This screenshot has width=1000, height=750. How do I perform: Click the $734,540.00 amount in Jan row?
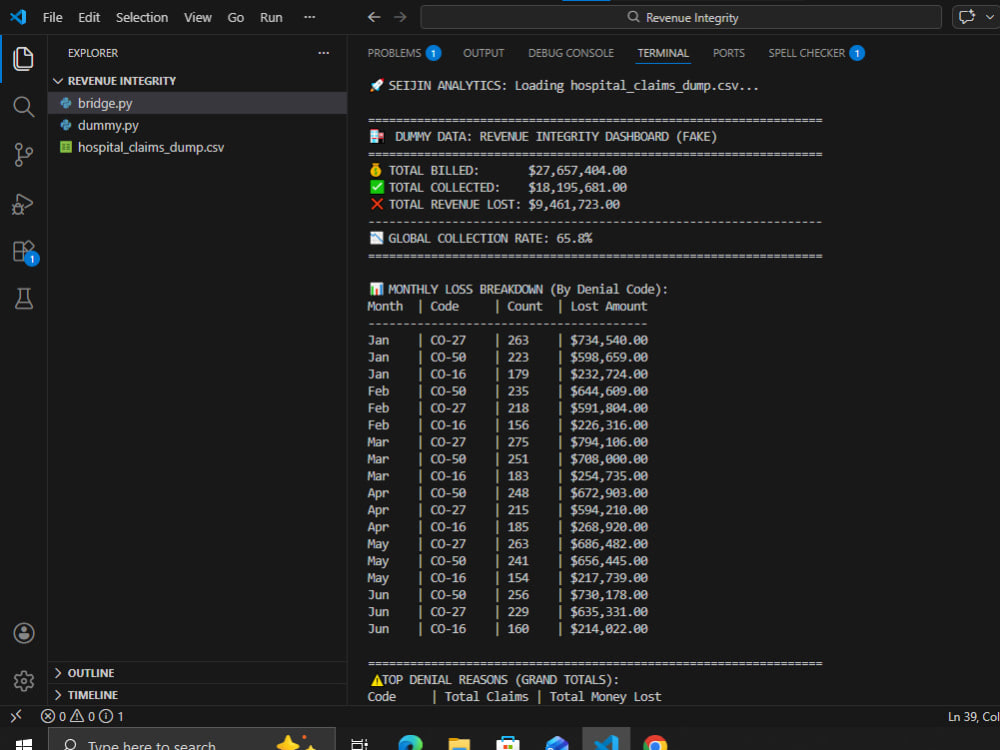[609, 340]
